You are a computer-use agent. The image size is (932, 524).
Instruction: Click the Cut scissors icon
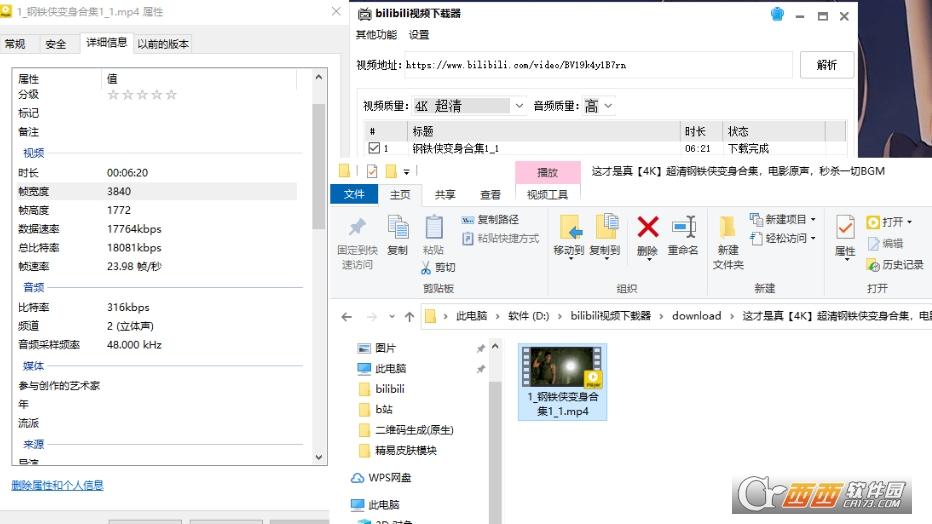pos(426,268)
